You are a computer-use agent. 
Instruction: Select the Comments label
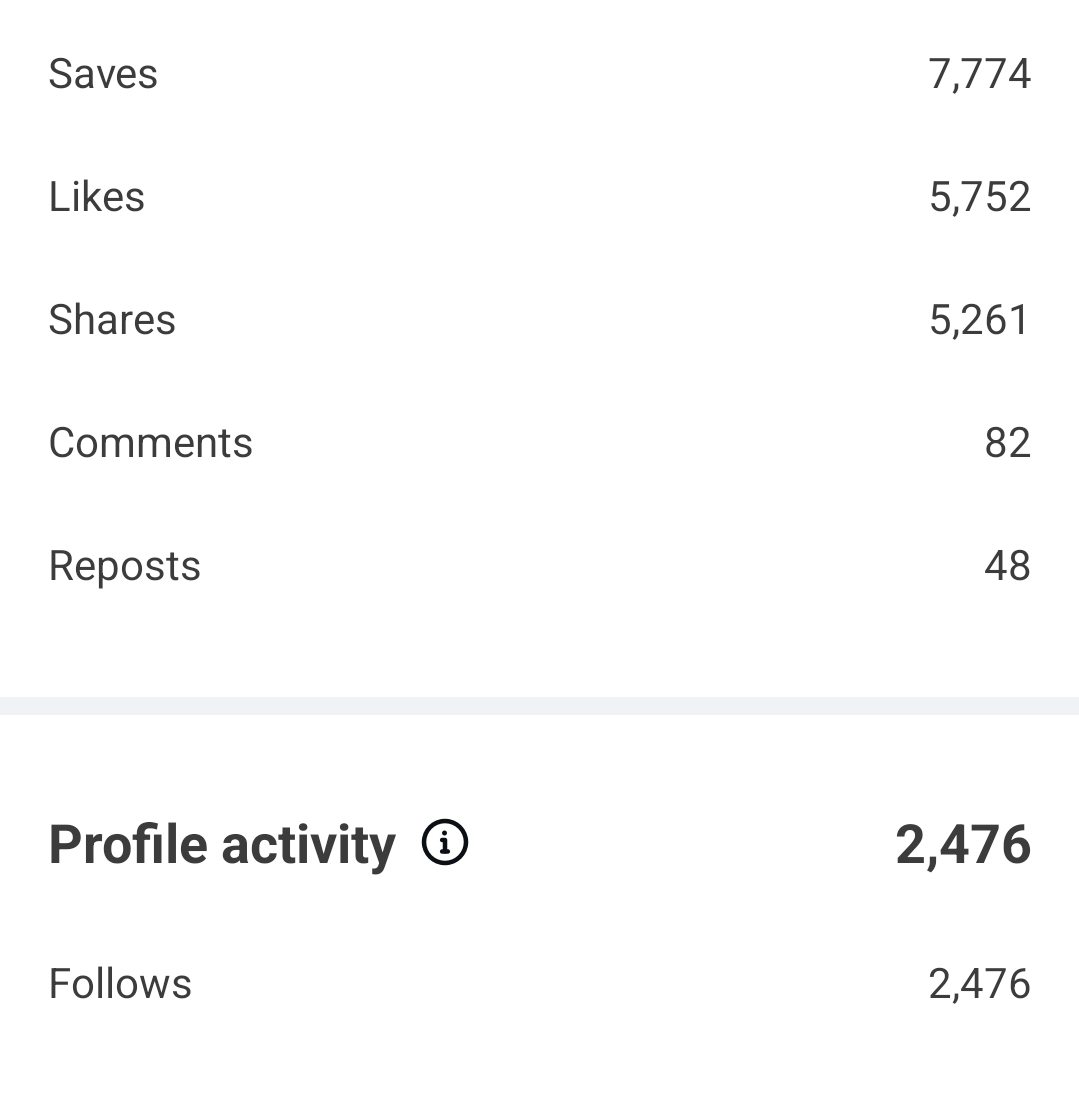tap(151, 443)
